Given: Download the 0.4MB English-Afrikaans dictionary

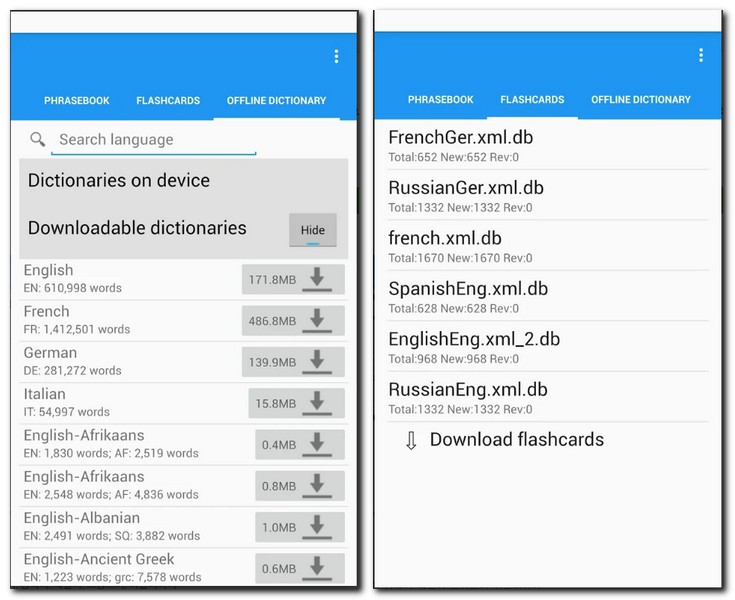Looking at the screenshot, I should [x=299, y=445].
